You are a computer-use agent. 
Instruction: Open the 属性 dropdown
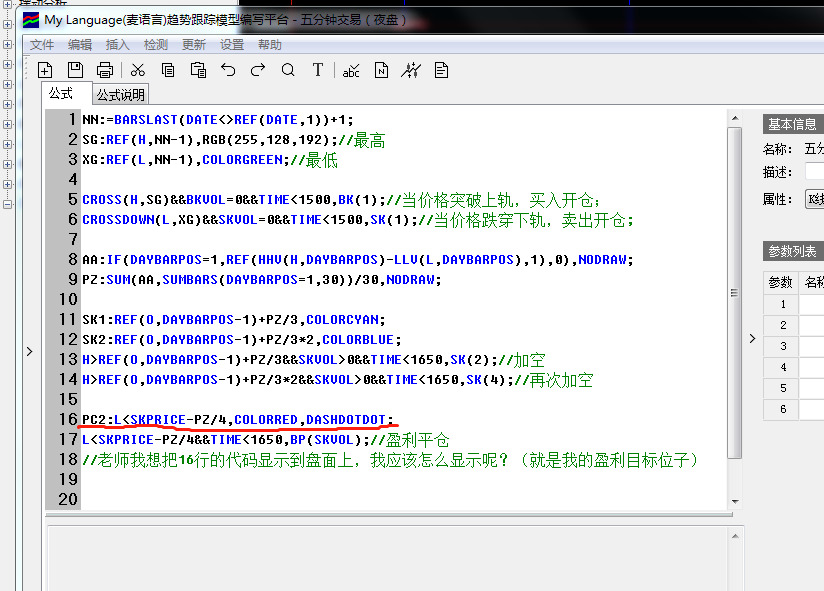click(x=814, y=199)
